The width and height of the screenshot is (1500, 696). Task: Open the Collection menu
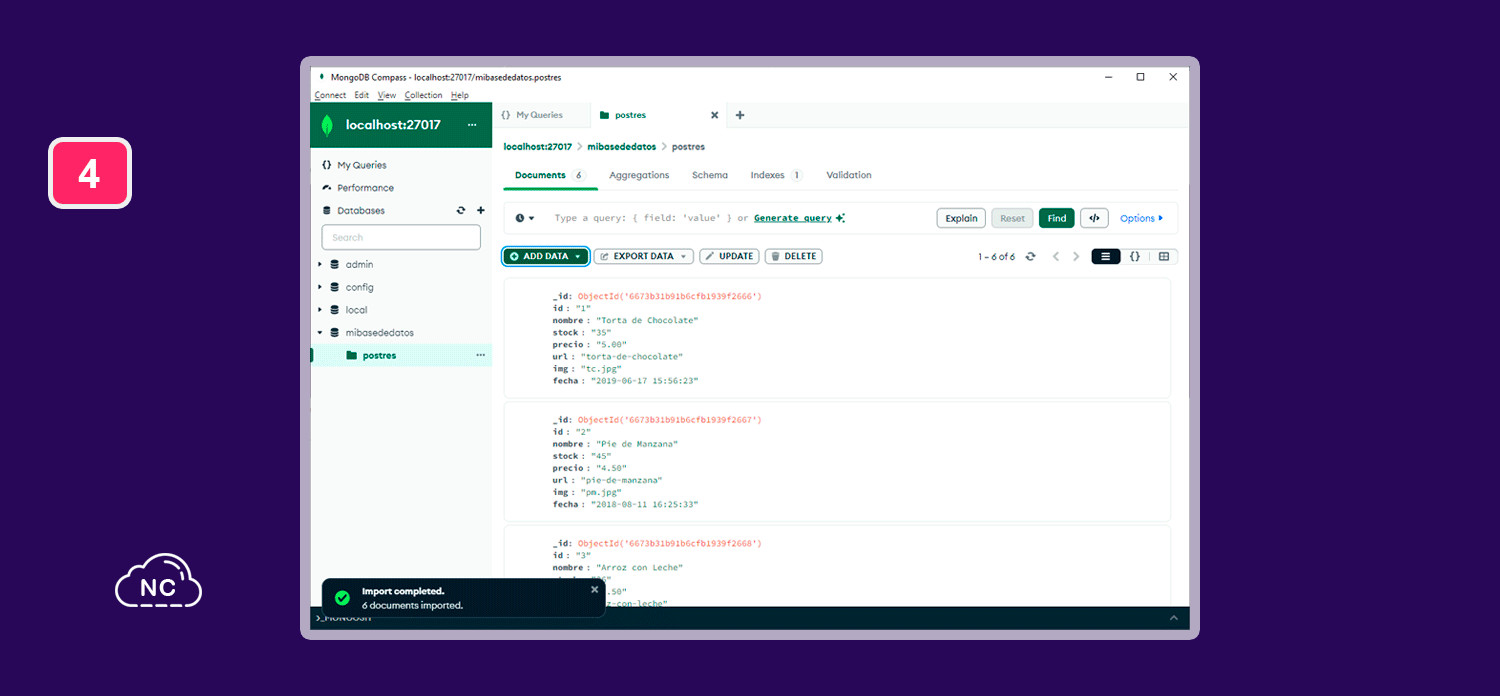click(x=423, y=95)
